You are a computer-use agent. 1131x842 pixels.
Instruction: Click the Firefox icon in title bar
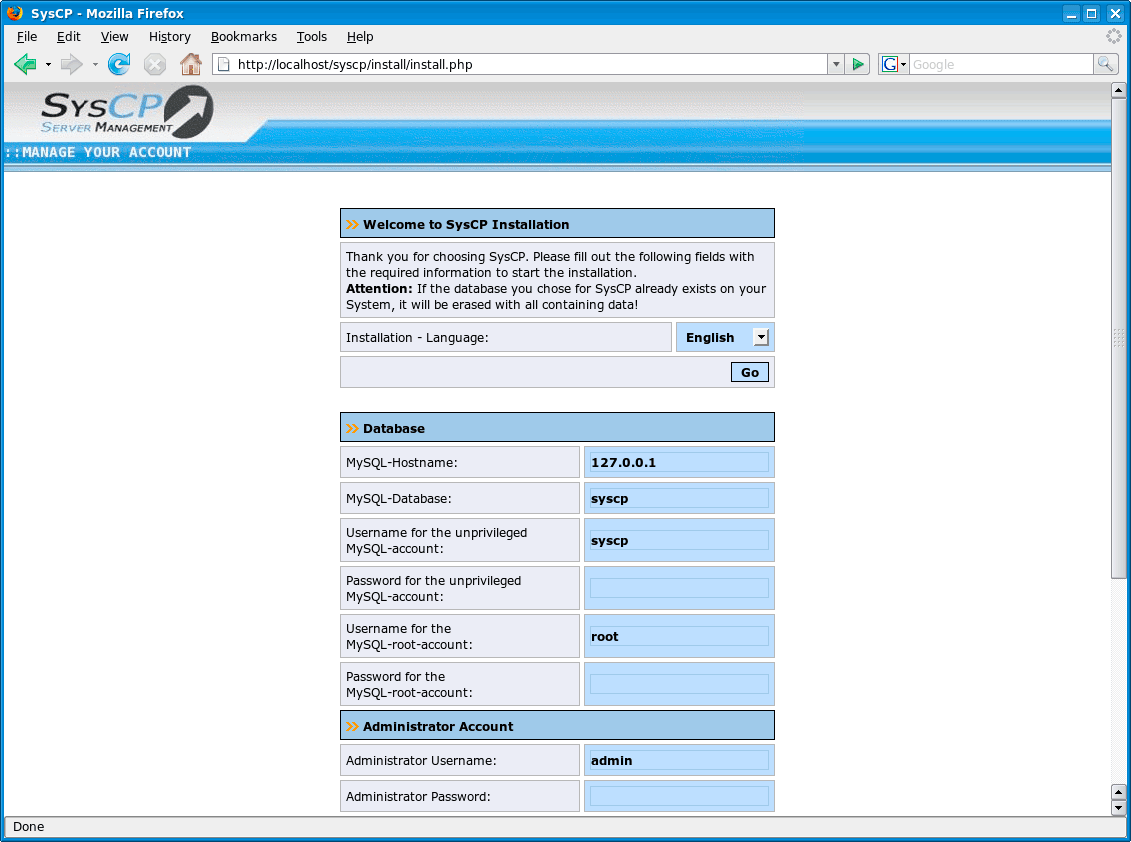click(14, 13)
